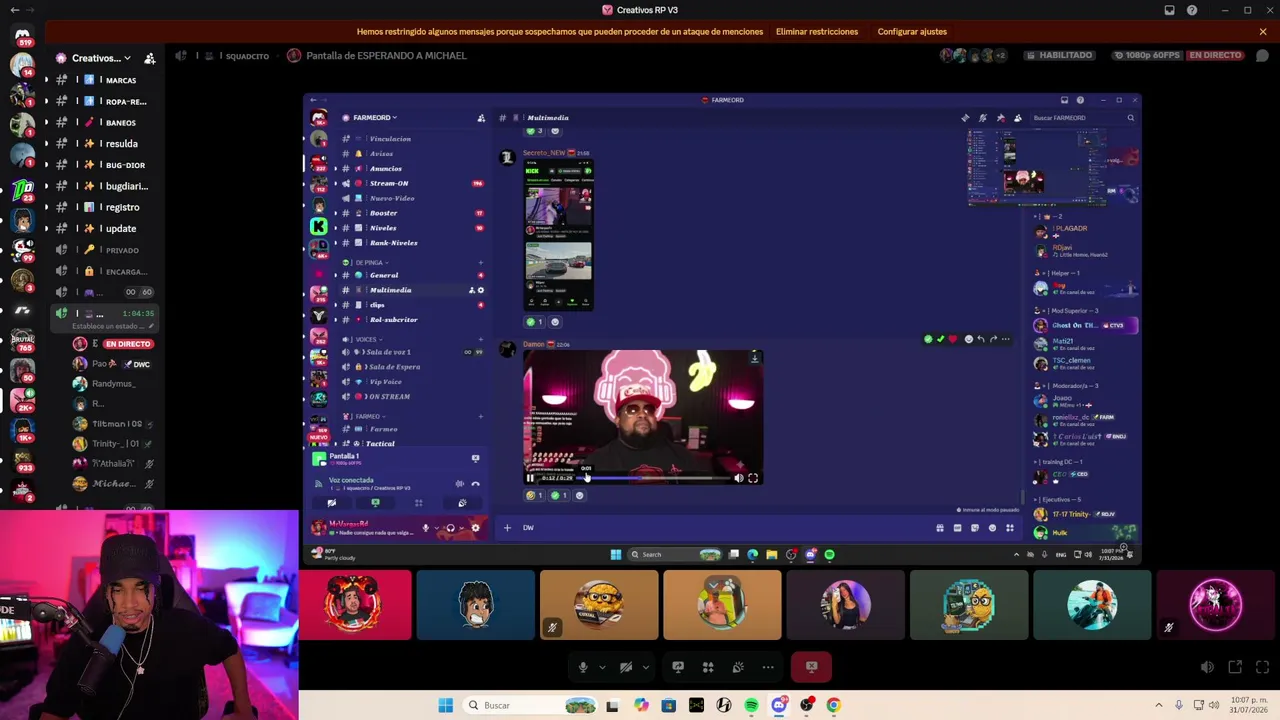Open the BANEOS channel
This screenshot has height=720, width=1280.
pyautogui.click(x=104, y=122)
